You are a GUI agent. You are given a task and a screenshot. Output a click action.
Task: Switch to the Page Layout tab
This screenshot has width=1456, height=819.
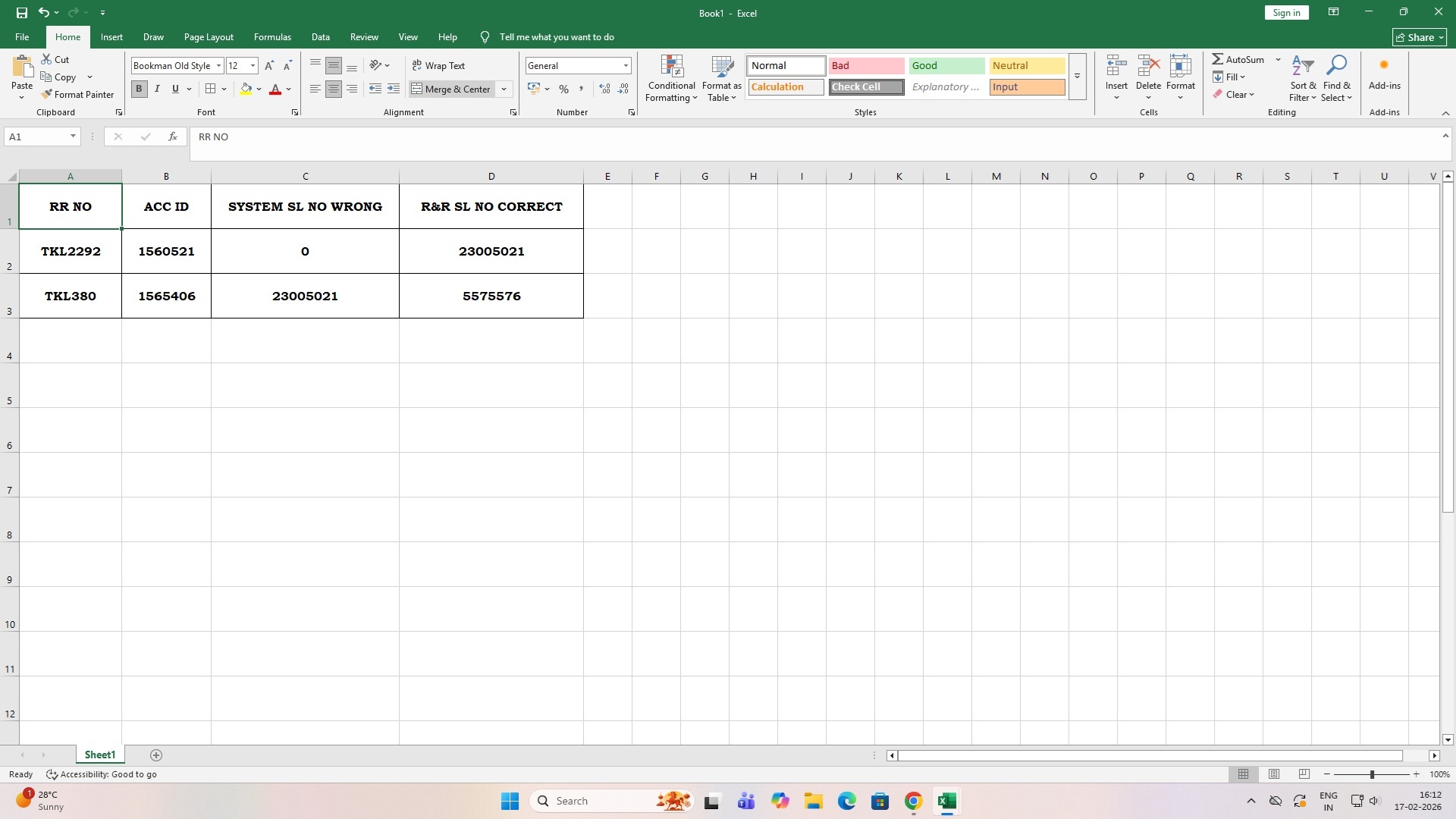tap(209, 36)
